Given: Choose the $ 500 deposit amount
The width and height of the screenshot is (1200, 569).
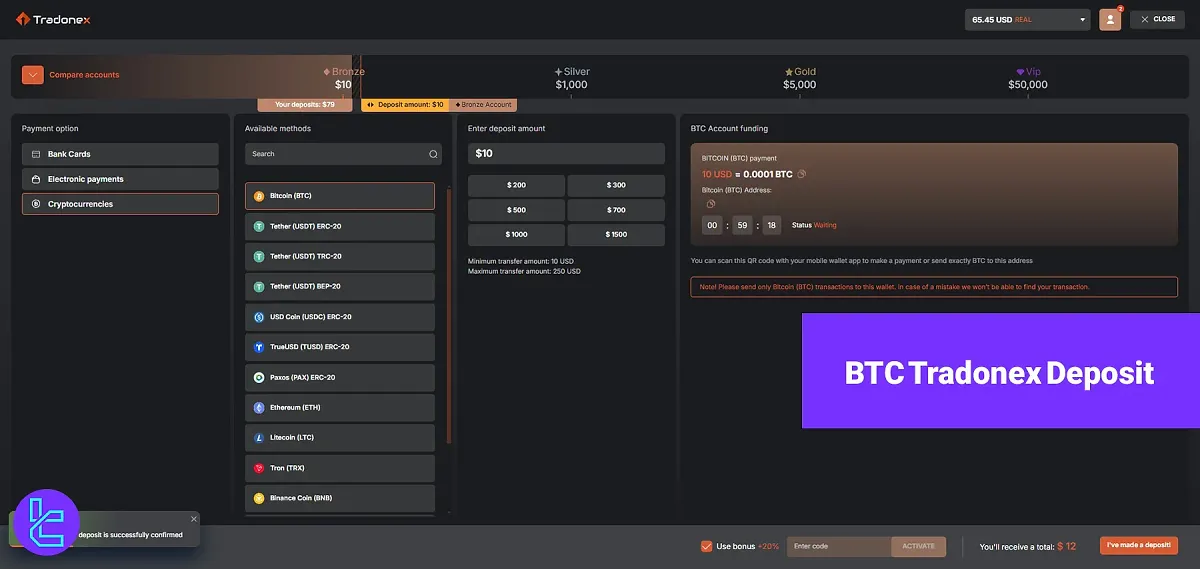Looking at the screenshot, I should (x=516, y=210).
